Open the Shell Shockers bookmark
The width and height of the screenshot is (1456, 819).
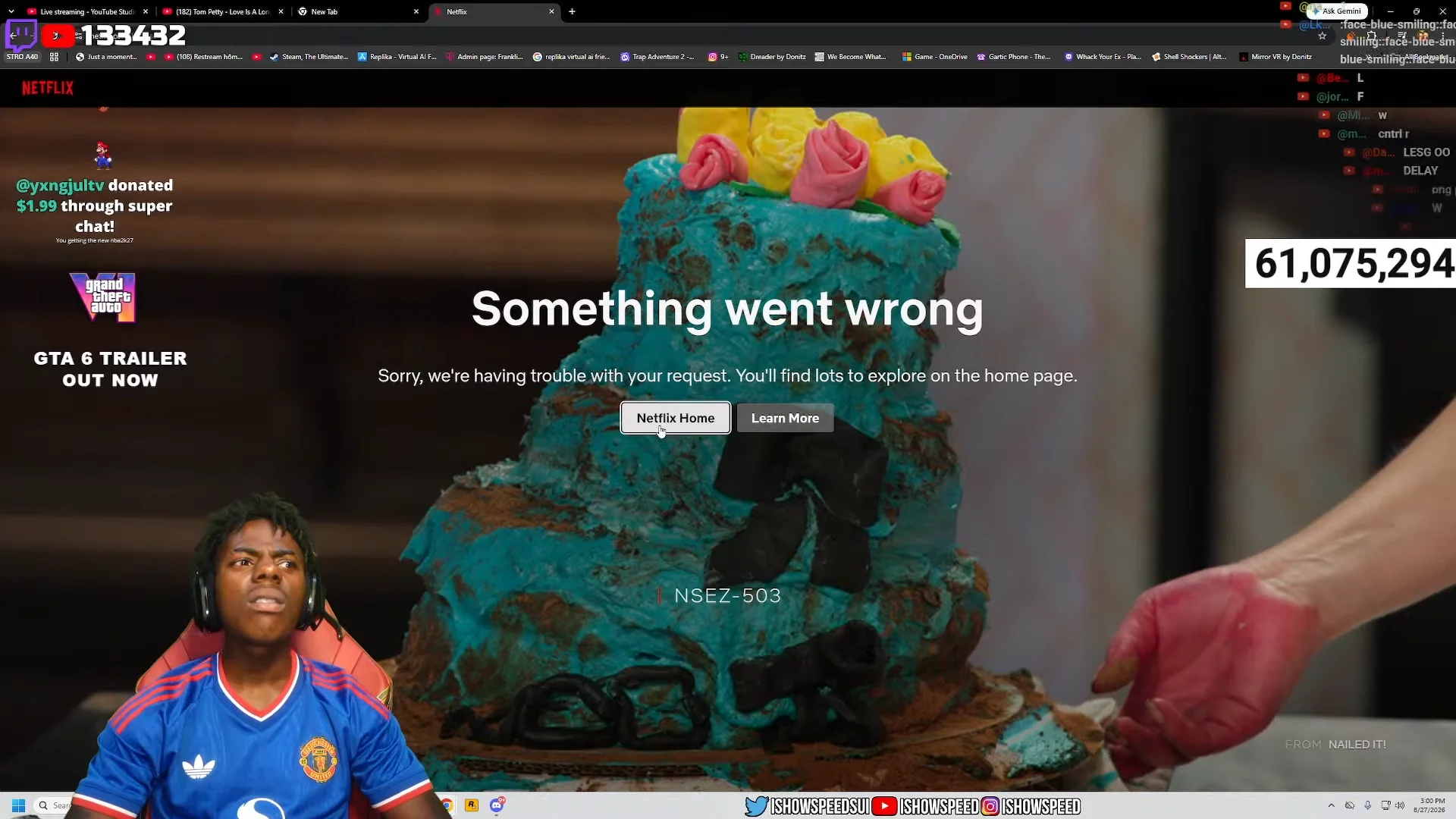(x=1189, y=57)
